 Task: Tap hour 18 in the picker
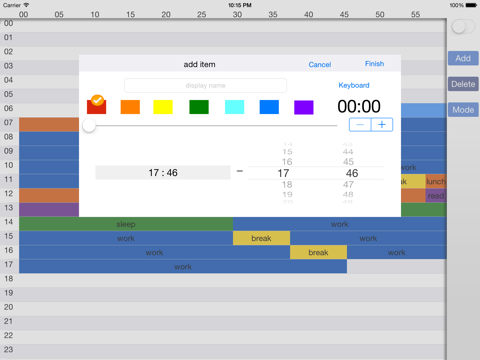[x=287, y=185]
